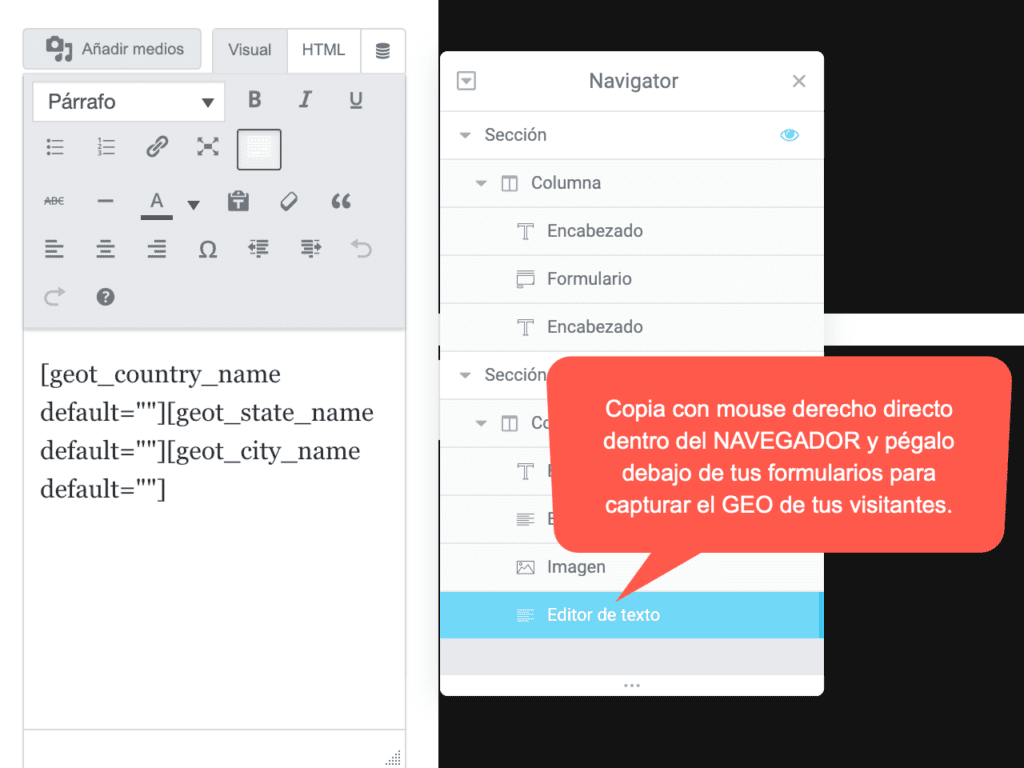Select the Formulario item in Navigator
1024x768 pixels.
click(x=589, y=279)
